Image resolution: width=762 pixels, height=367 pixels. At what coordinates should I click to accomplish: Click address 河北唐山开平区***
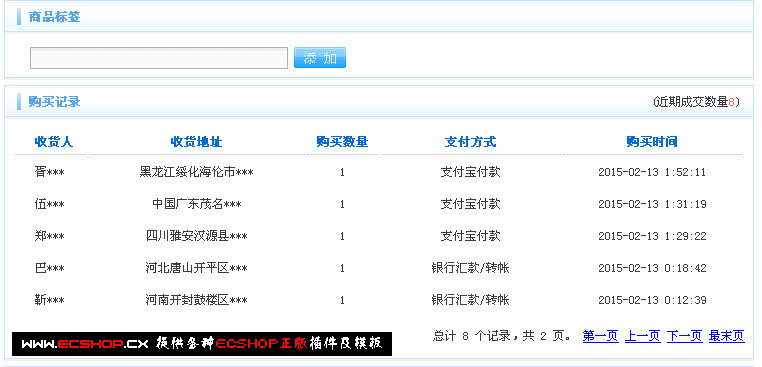click(x=196, y=268)
